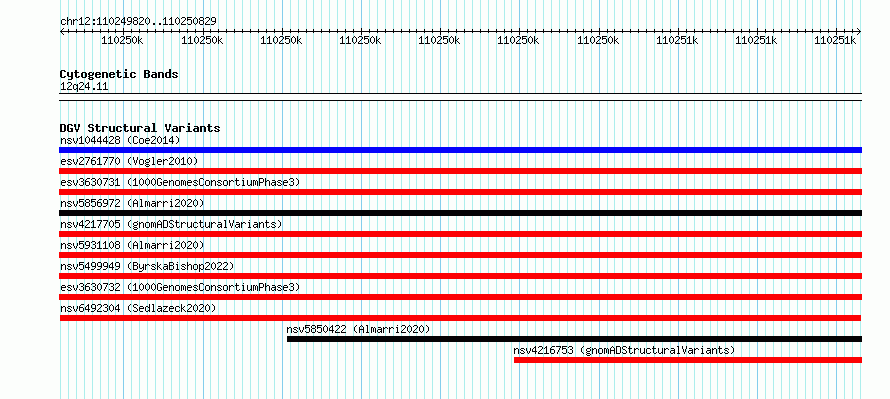Click the 12q24.11 cytogenetic band line

(x=460, y=97)
